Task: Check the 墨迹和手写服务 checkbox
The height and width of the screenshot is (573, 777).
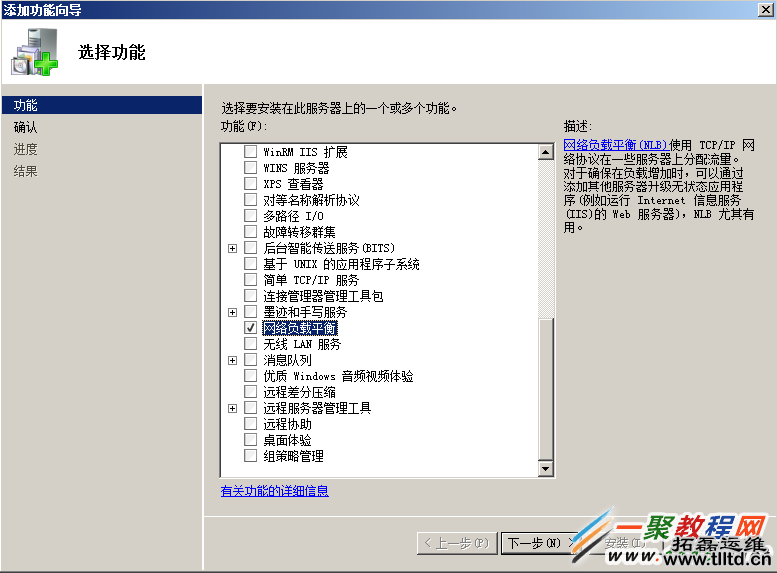Action: pyautogui.click(x=251, y=312)
